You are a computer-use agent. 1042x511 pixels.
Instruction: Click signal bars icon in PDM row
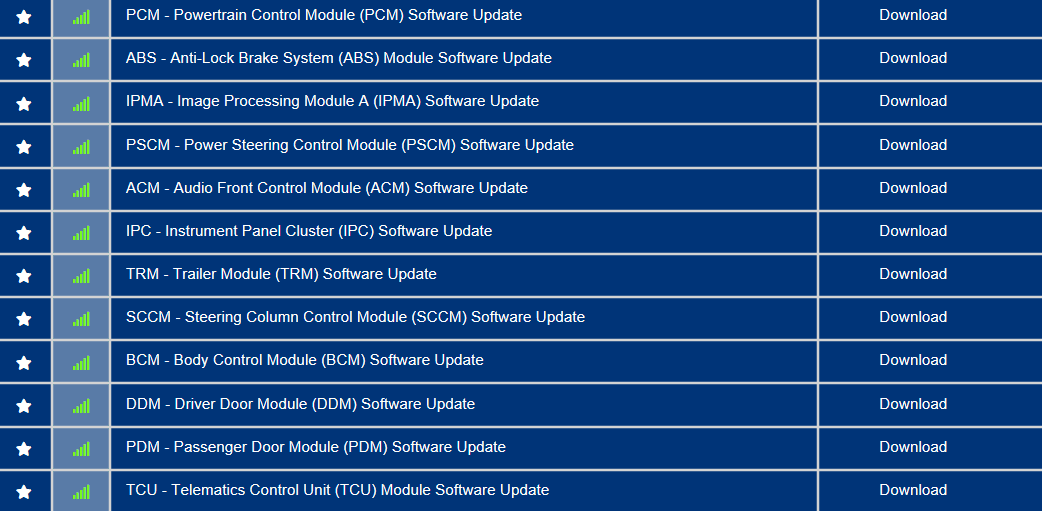click(x=81, y=449)
